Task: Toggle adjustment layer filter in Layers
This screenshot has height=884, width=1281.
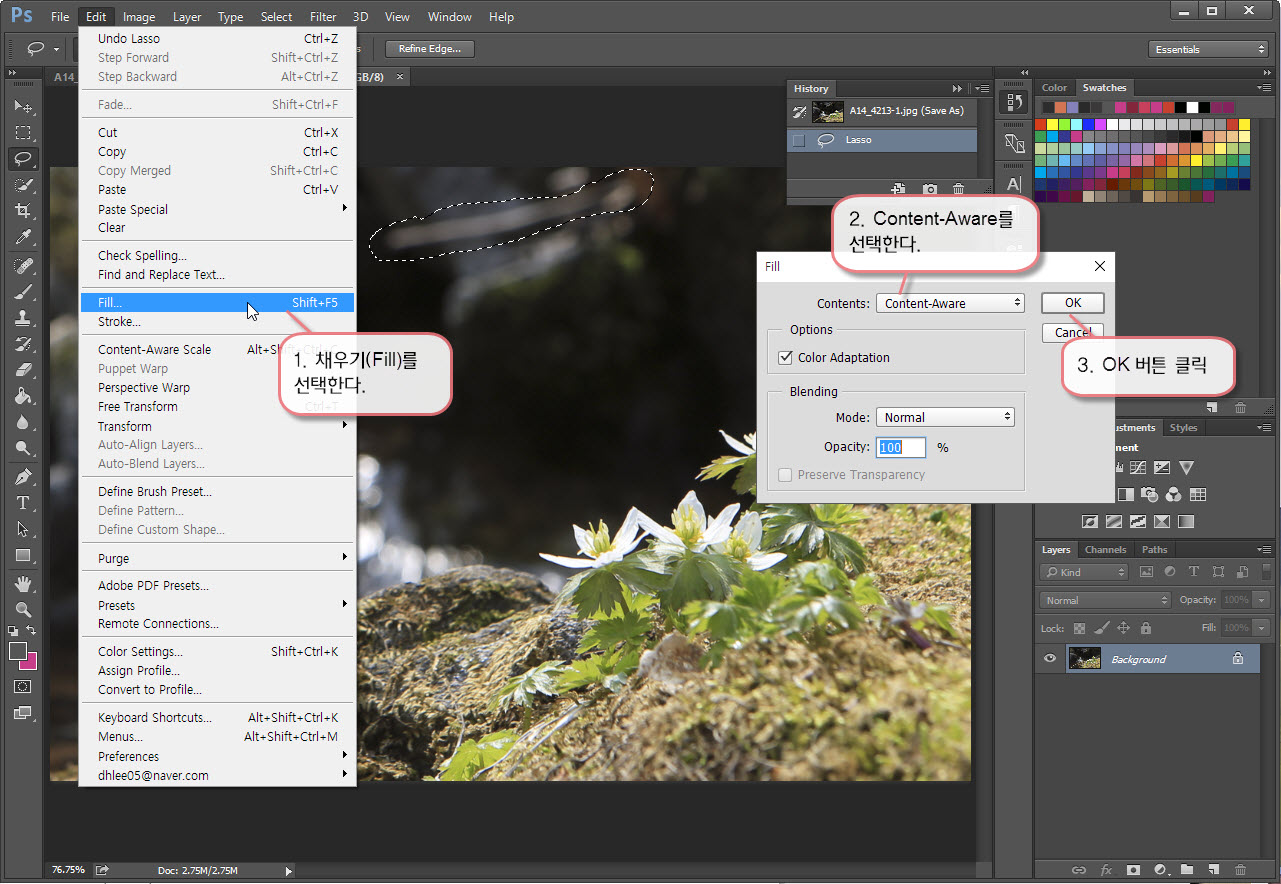Action: point(1170,572)
